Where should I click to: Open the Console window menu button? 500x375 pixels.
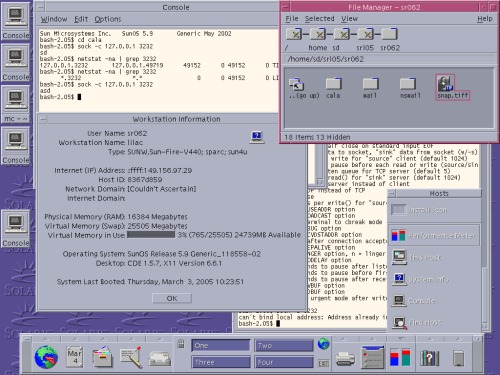40,7
